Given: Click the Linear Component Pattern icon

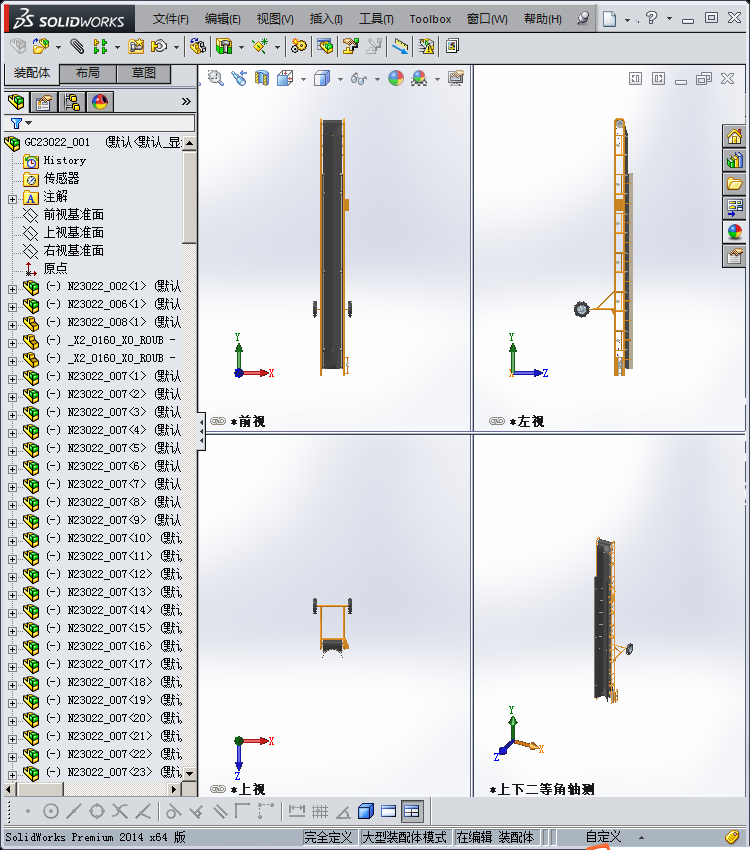Looking at the screenshot, I should (100, 46).
